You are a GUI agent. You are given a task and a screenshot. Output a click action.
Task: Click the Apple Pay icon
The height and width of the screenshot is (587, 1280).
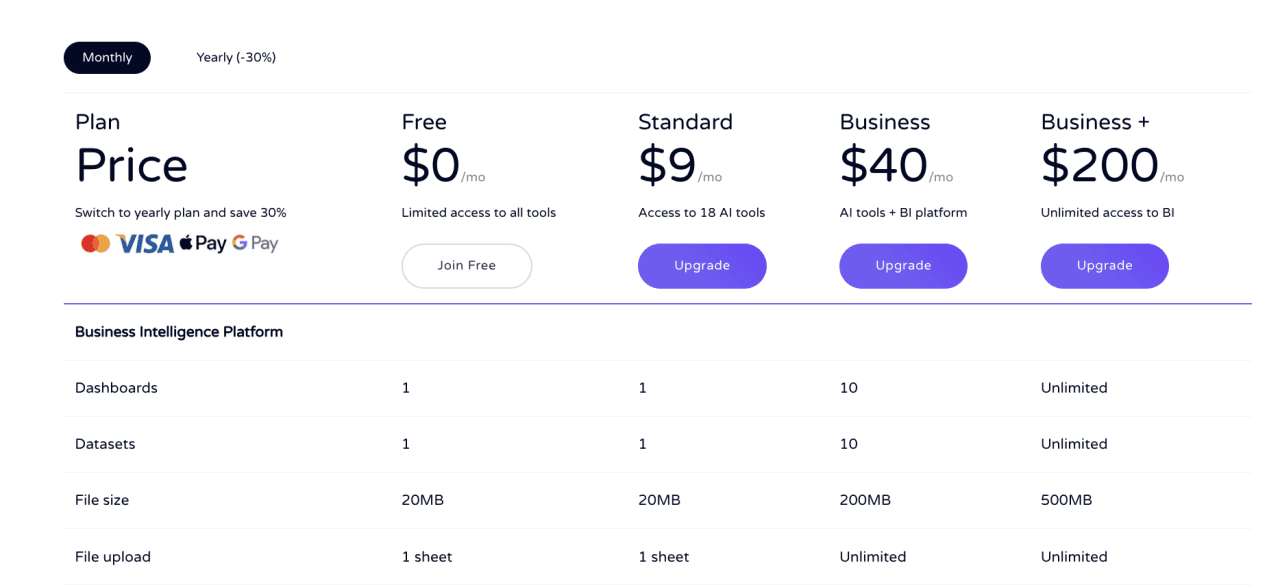203,244
